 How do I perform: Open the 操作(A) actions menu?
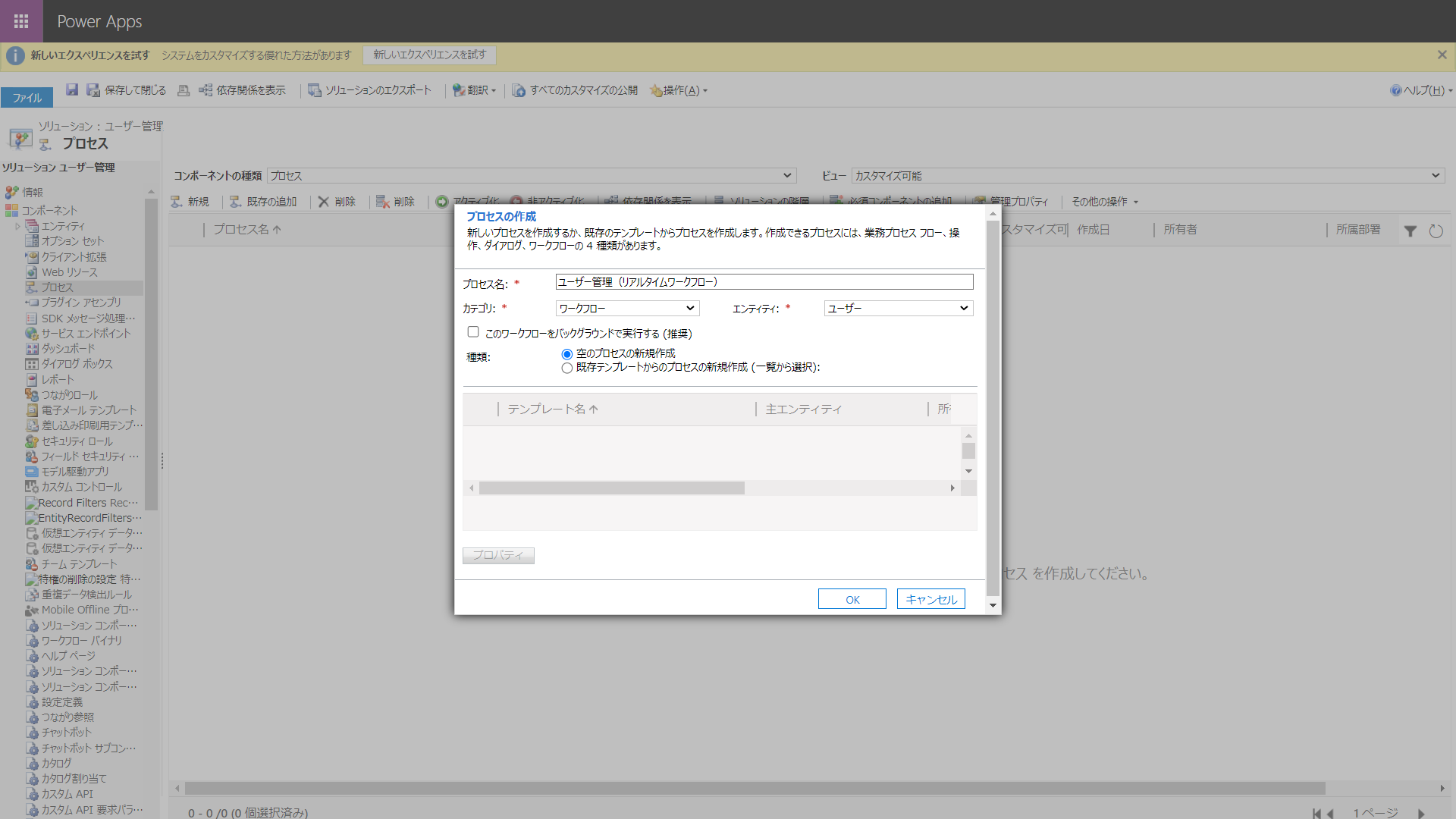(681, 90)
